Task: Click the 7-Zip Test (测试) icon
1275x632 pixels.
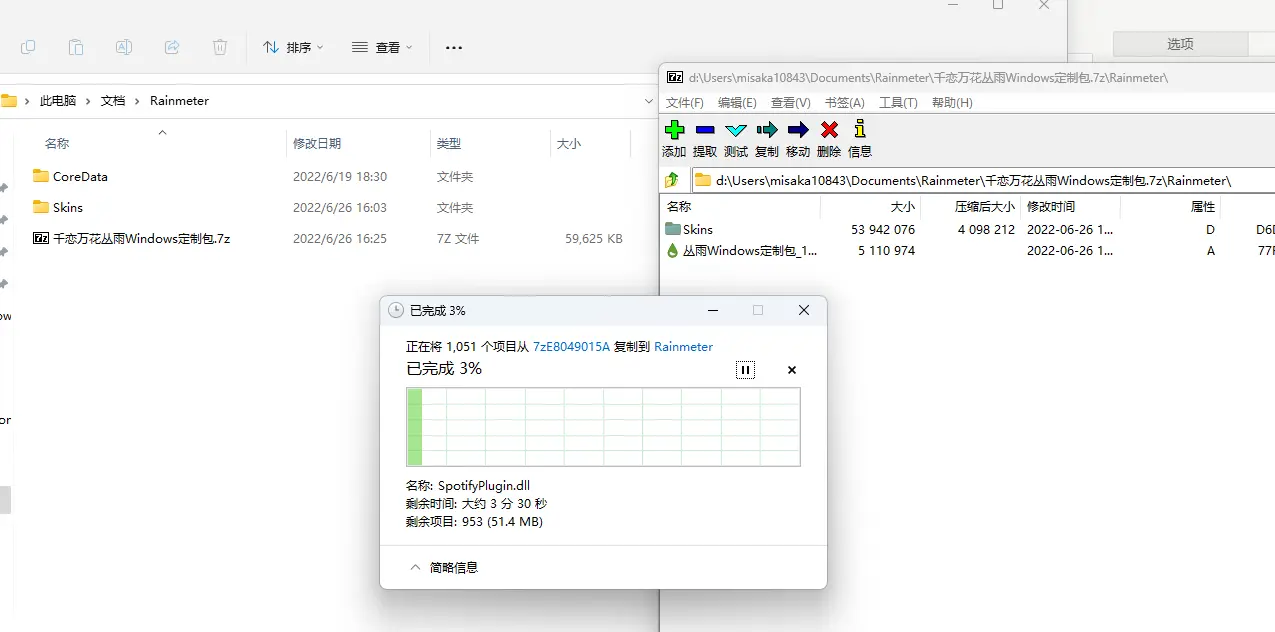Action: pos(736,130)
